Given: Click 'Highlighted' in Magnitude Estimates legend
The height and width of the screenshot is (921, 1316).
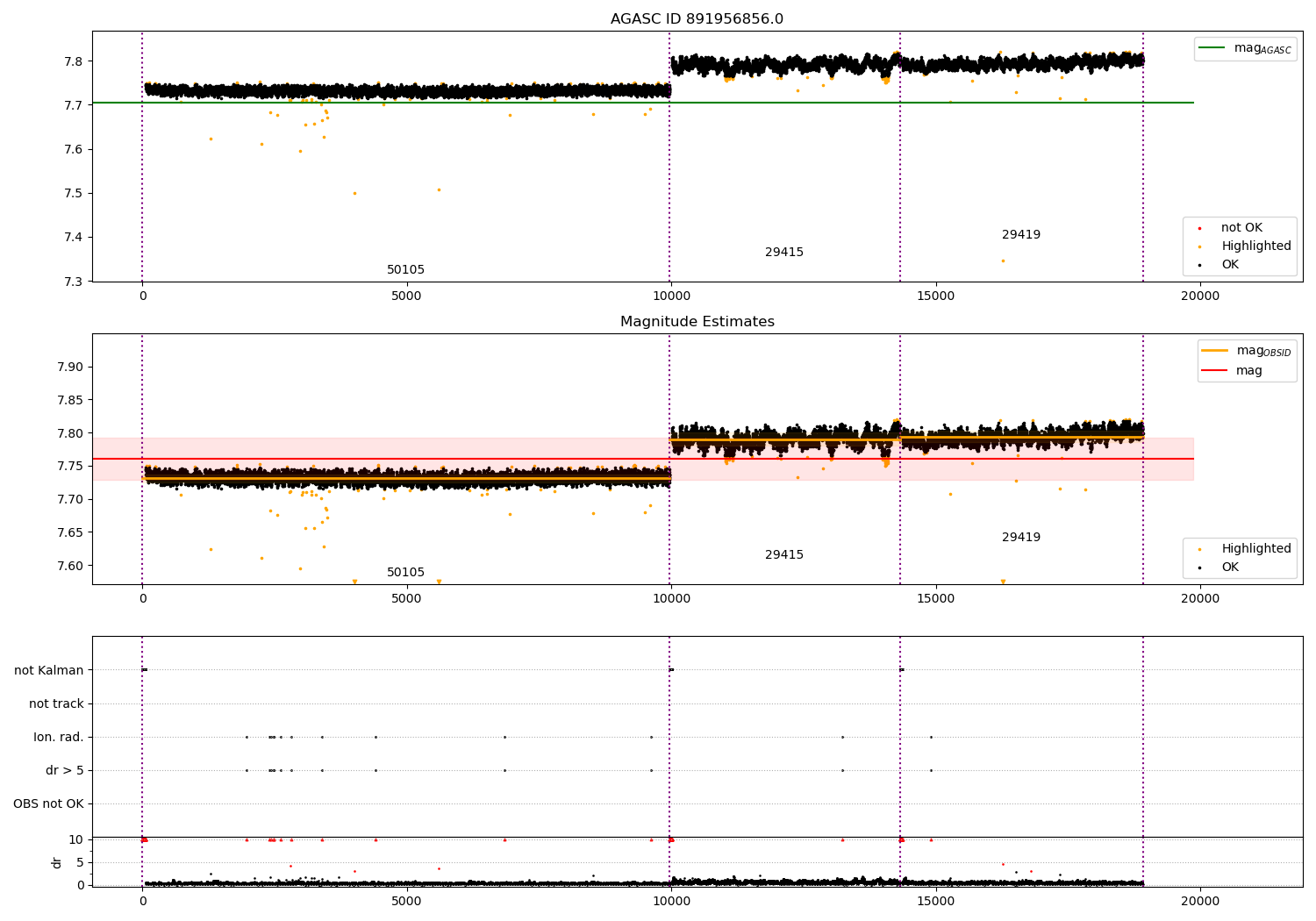Looking at the screenshot, I should click(1255, 549).
